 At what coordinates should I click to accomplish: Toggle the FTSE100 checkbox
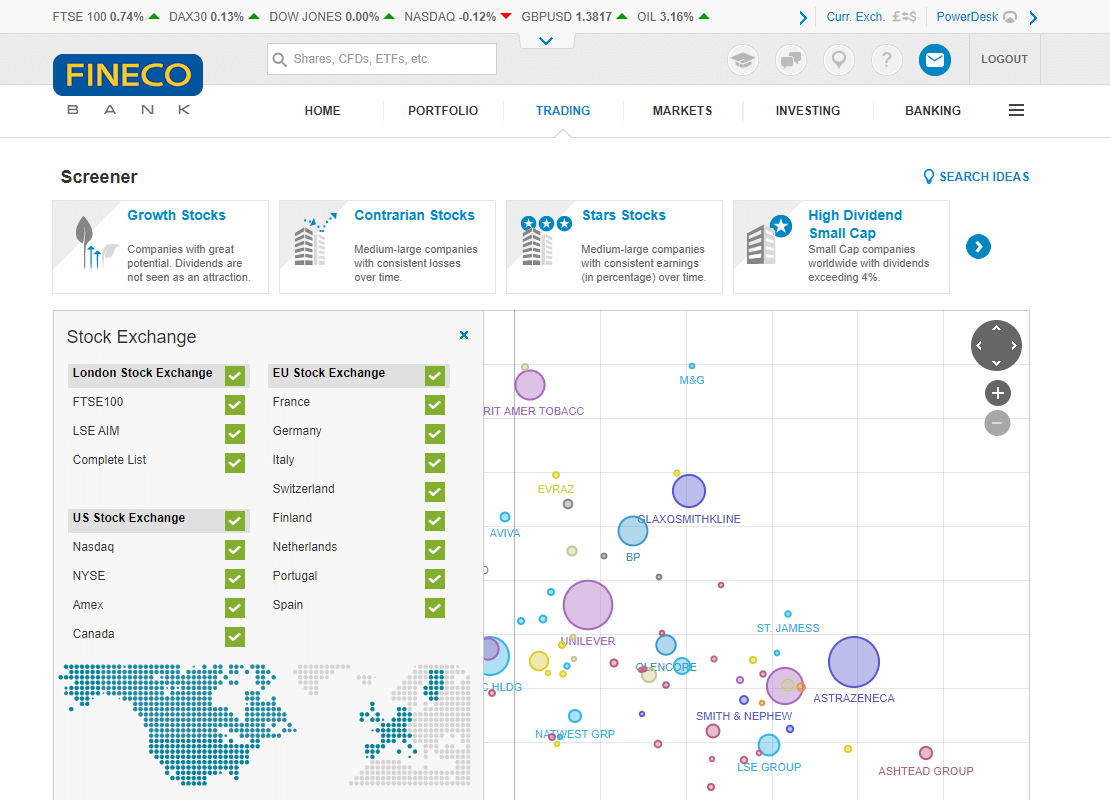[x=235, y=405]
